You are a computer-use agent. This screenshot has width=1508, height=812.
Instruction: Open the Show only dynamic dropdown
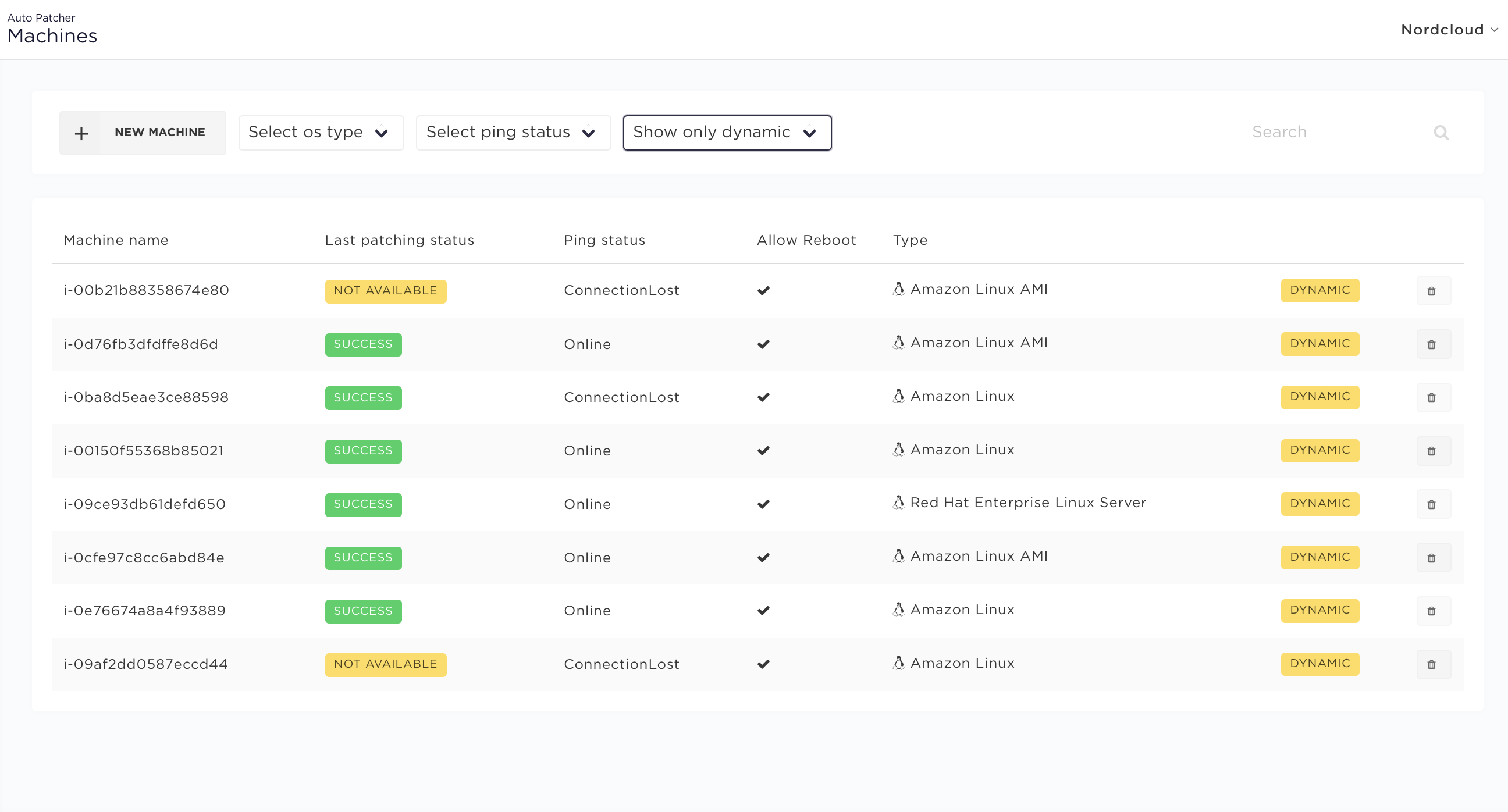727,133
